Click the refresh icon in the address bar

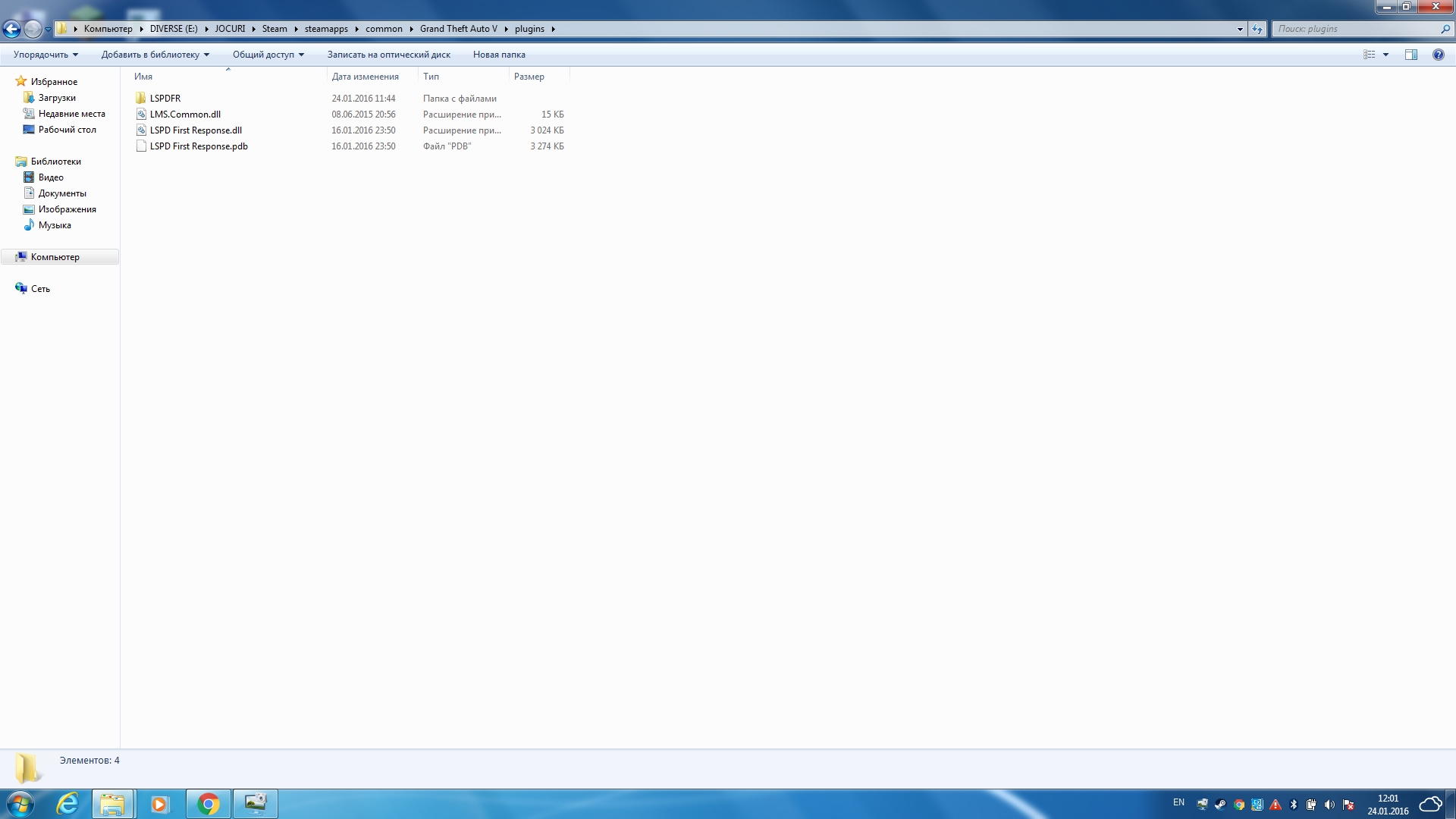coord(1257,29)
